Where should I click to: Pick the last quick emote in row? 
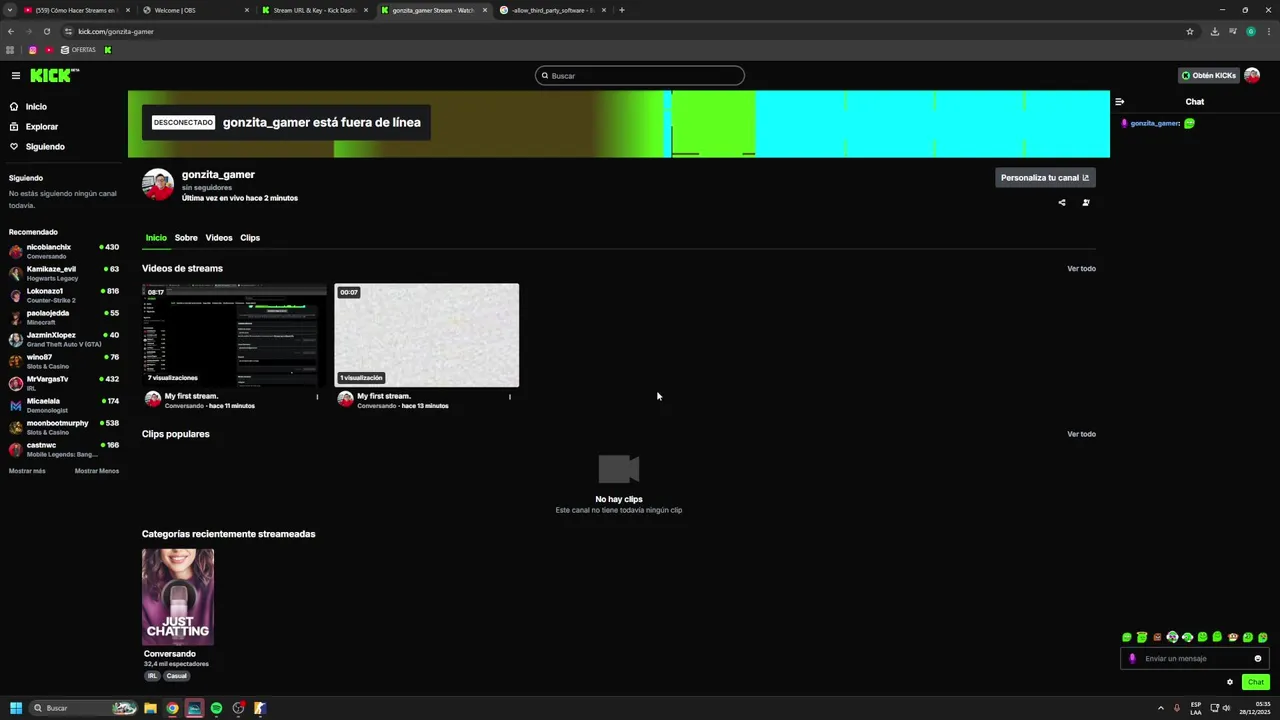[1263, 637]
